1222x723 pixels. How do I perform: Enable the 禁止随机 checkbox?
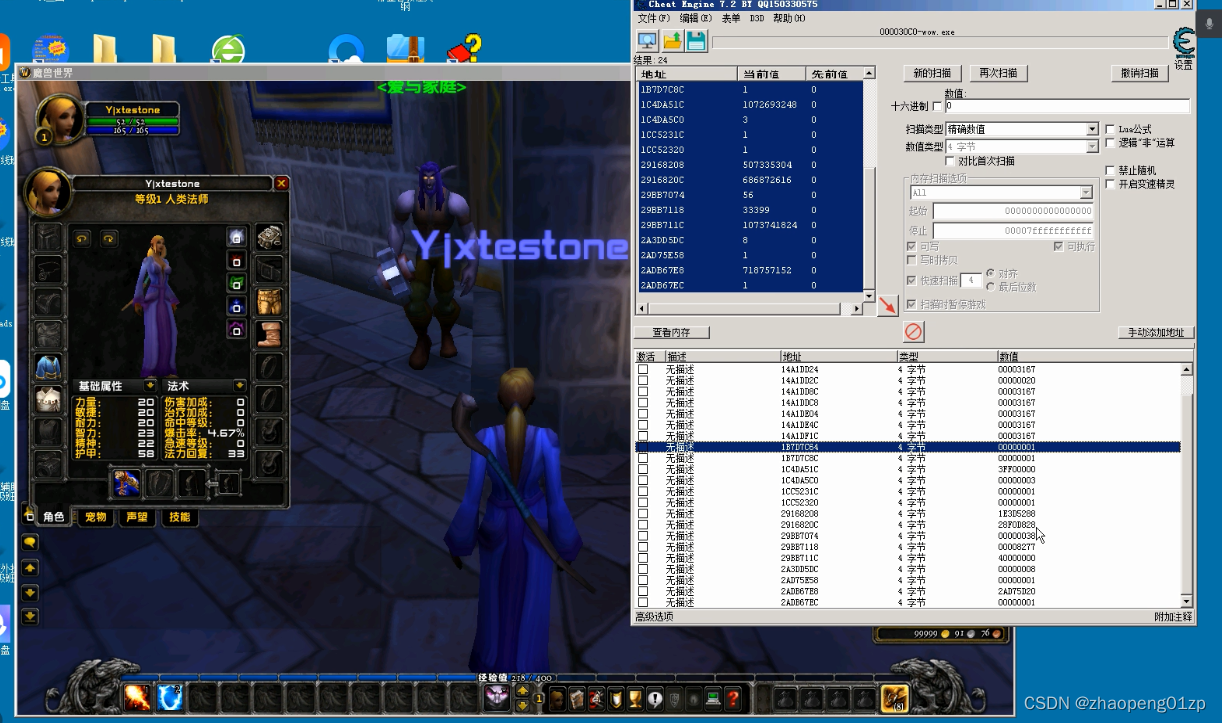click(x=1110, y=171)
